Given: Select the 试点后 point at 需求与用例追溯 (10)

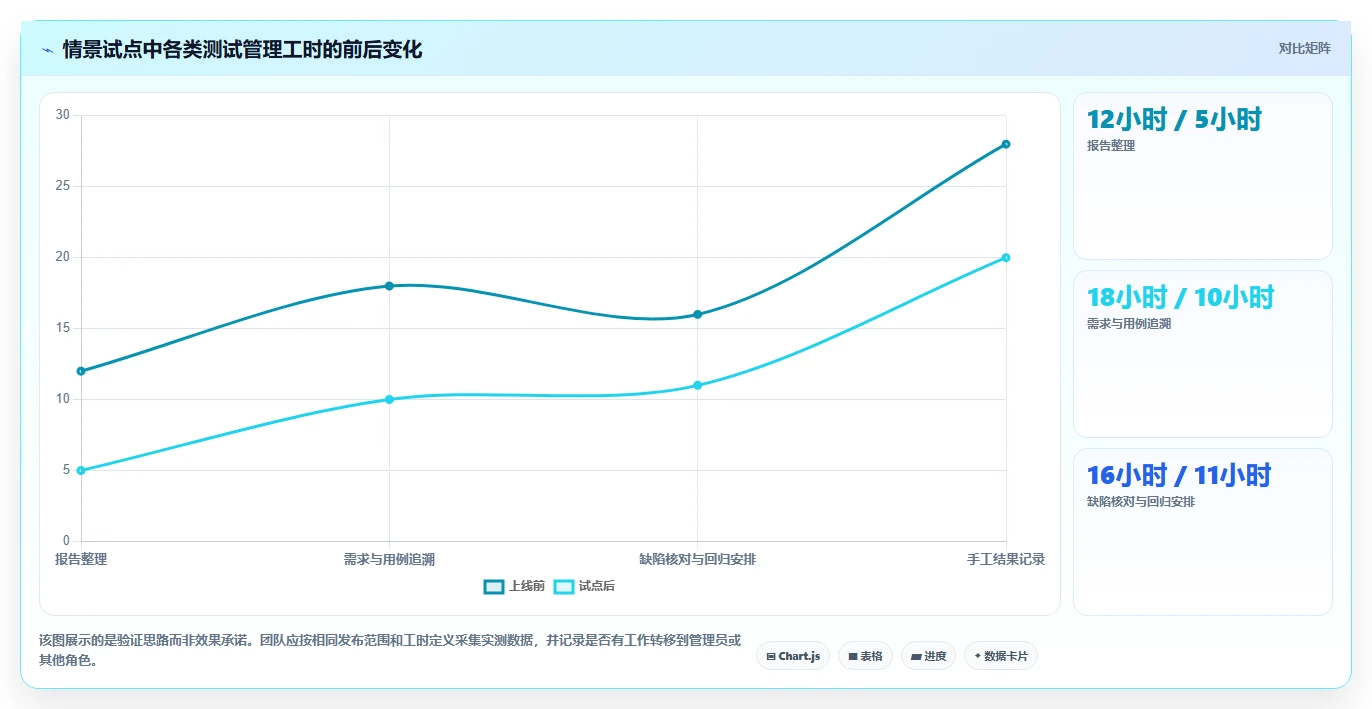Looking at the screenshot, I should pos(389,399).
